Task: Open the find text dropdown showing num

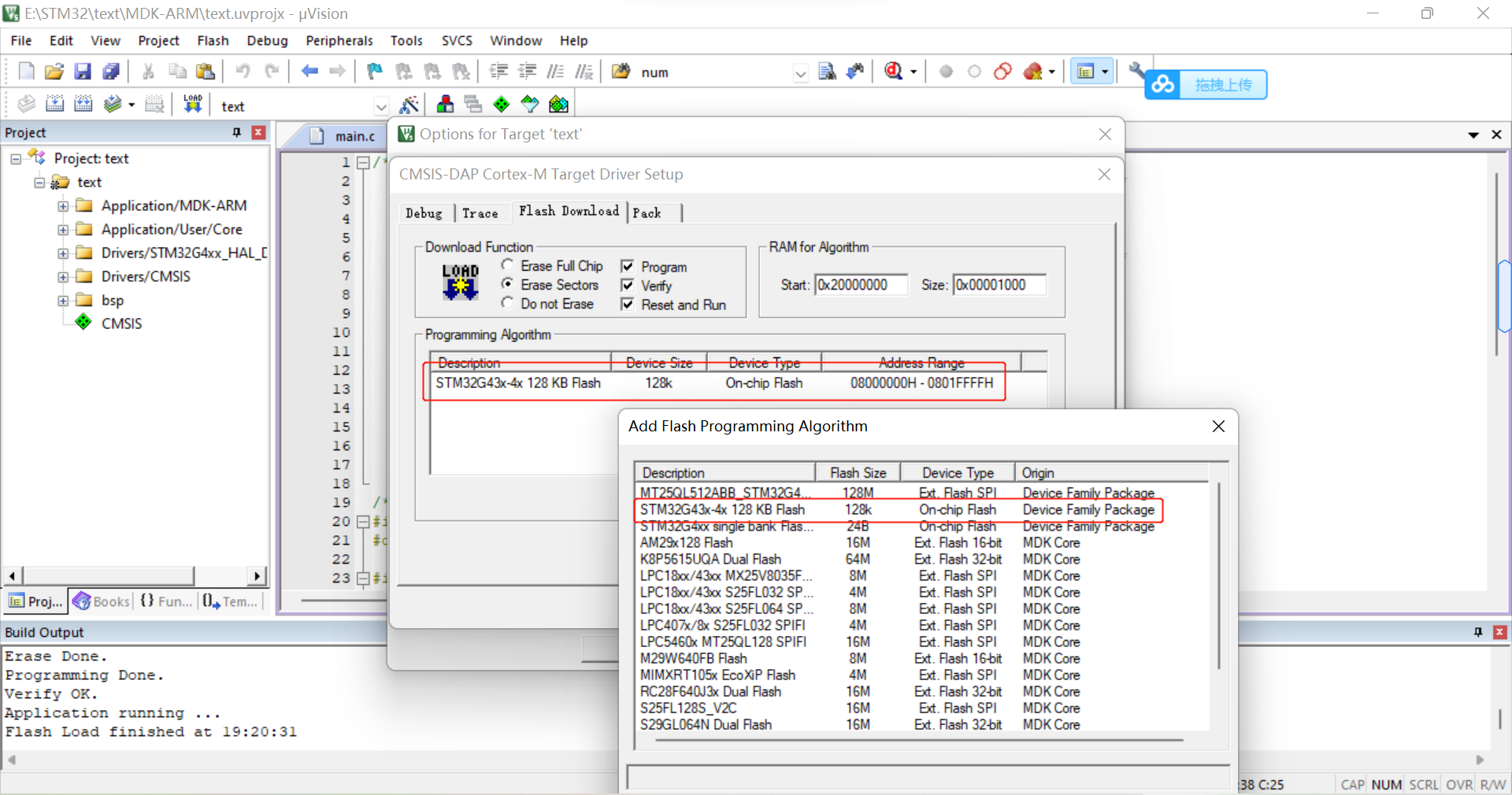Action: (801, 73)
